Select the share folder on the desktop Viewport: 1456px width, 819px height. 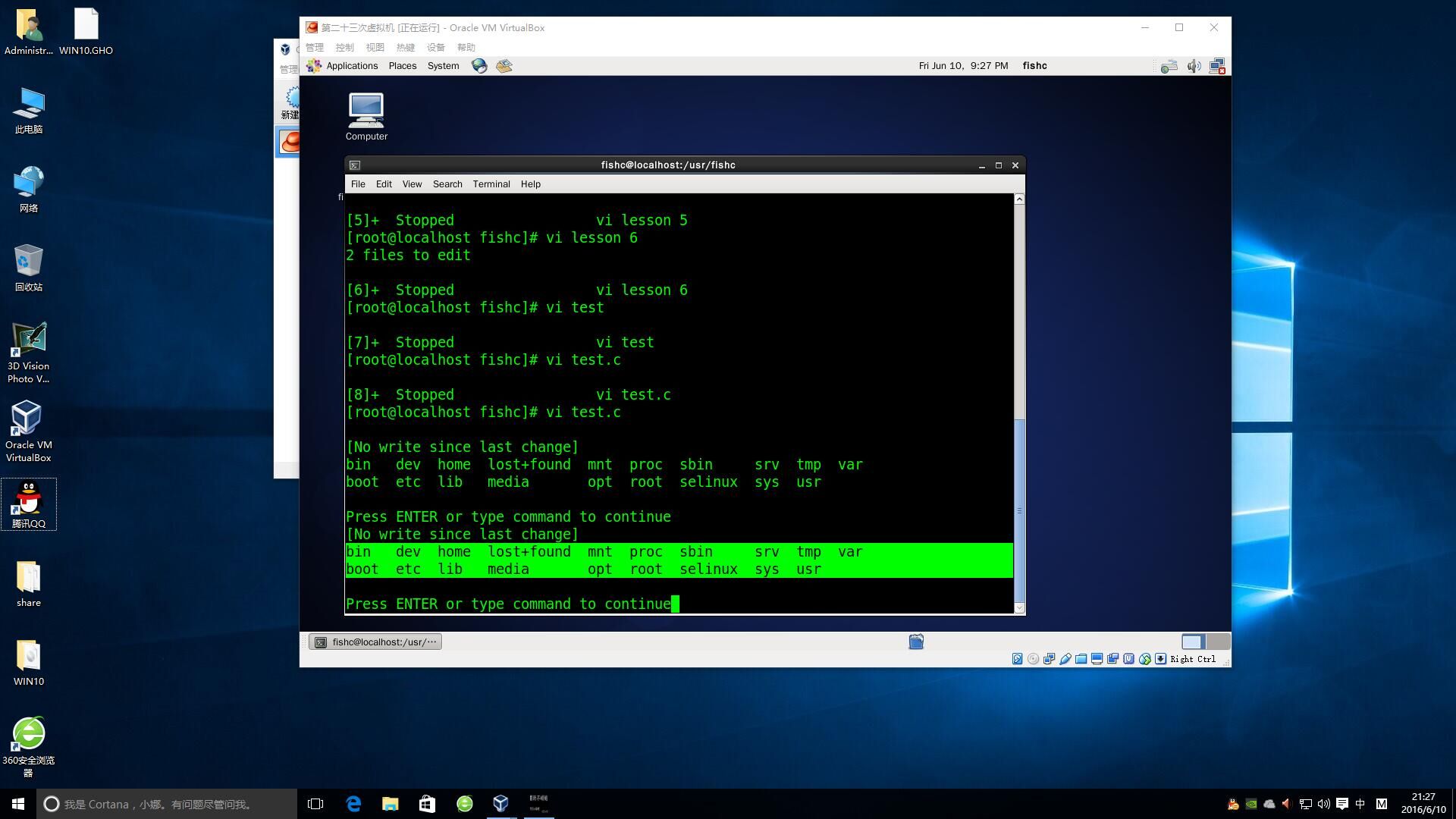(x=28, y=584)
